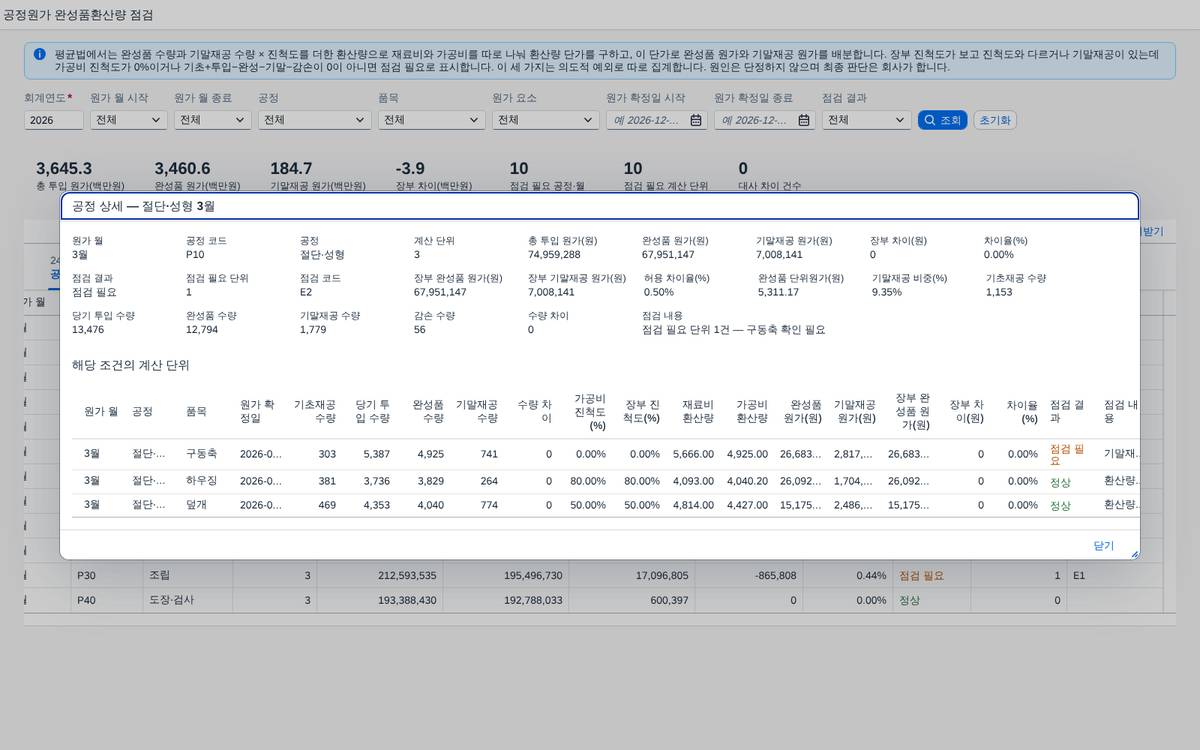Screen dimensions: 1200x750
Task: Grab the resize handle of the 공정 상세 dialog
Action: coord(1134,554)
